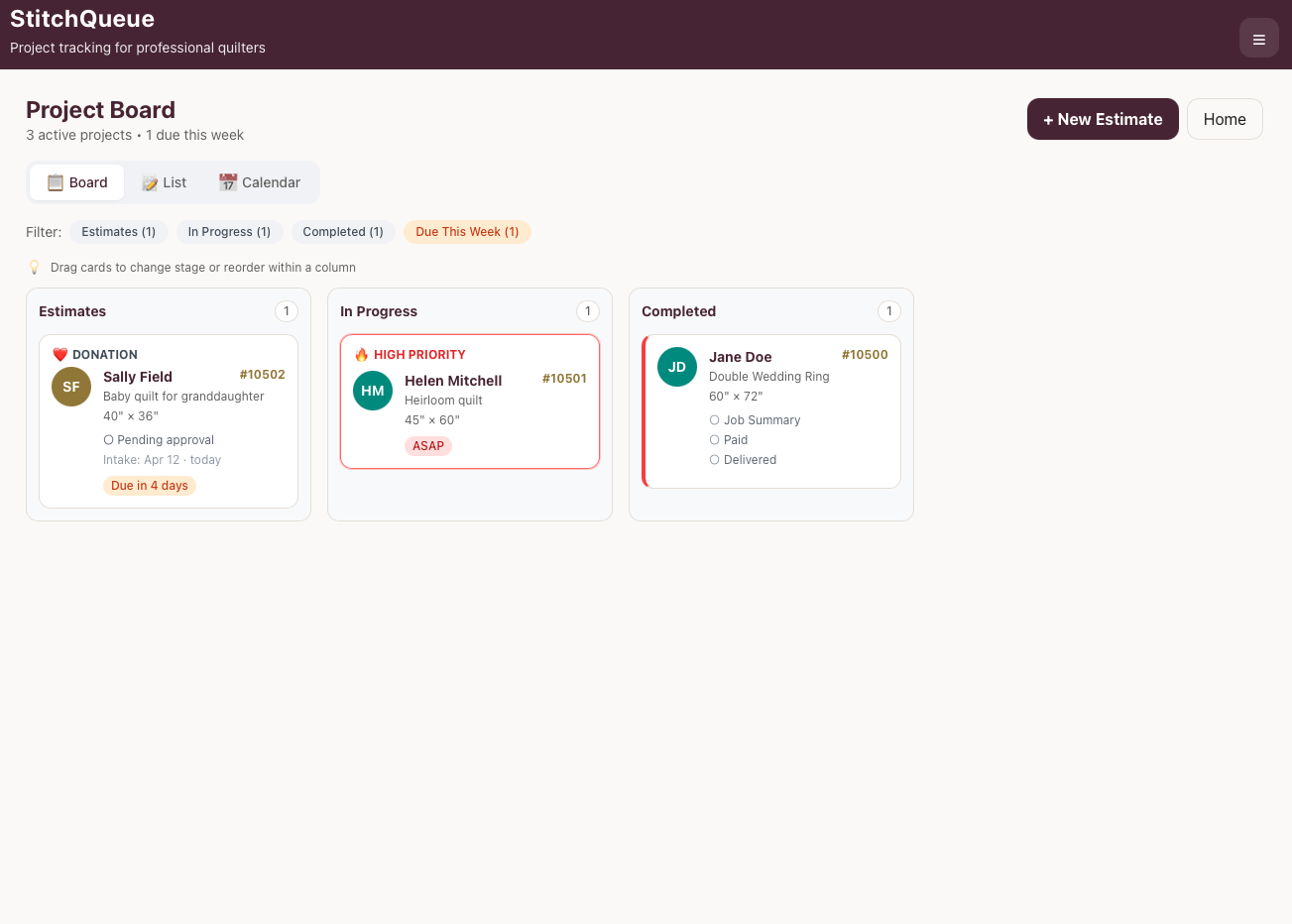1292x924 pixels.
Task: Click the ASAP badge
Action: click(428, 446)
